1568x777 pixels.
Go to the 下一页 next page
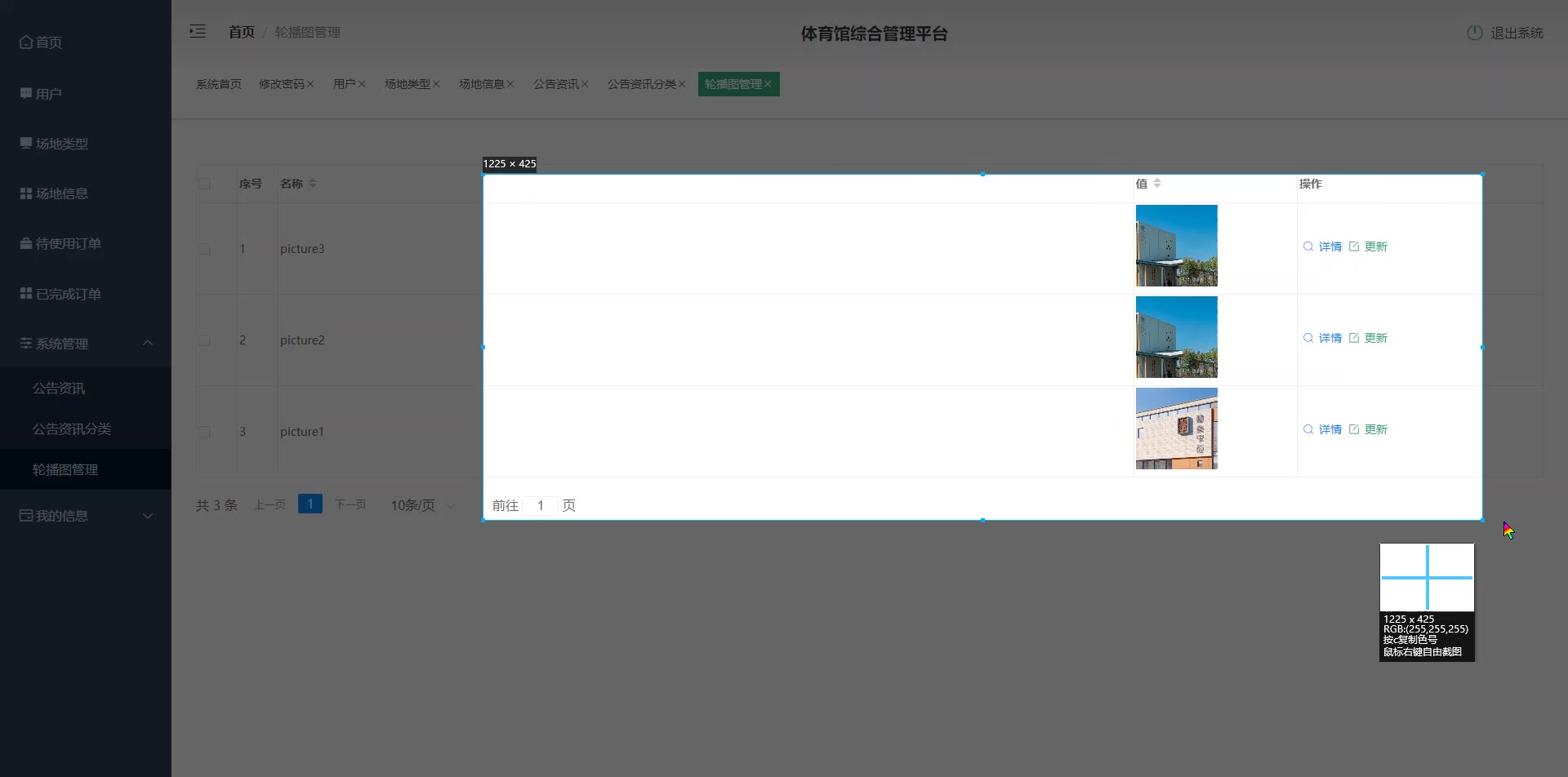tap(351, 505)
